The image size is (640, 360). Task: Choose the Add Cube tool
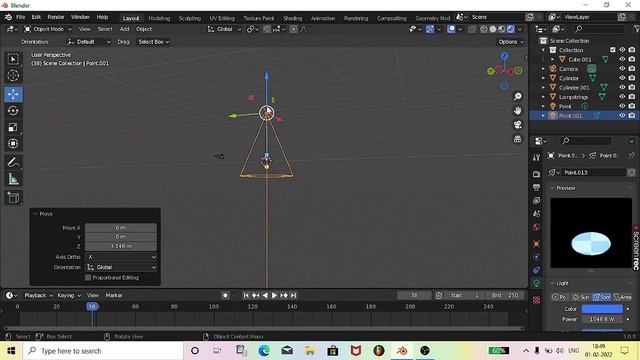pyautogui.click(x=13, y=198)
